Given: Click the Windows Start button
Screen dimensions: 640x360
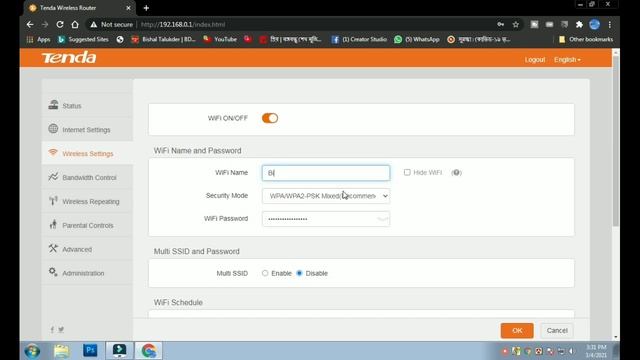Looking at the screenshot, I should [32, 351].
